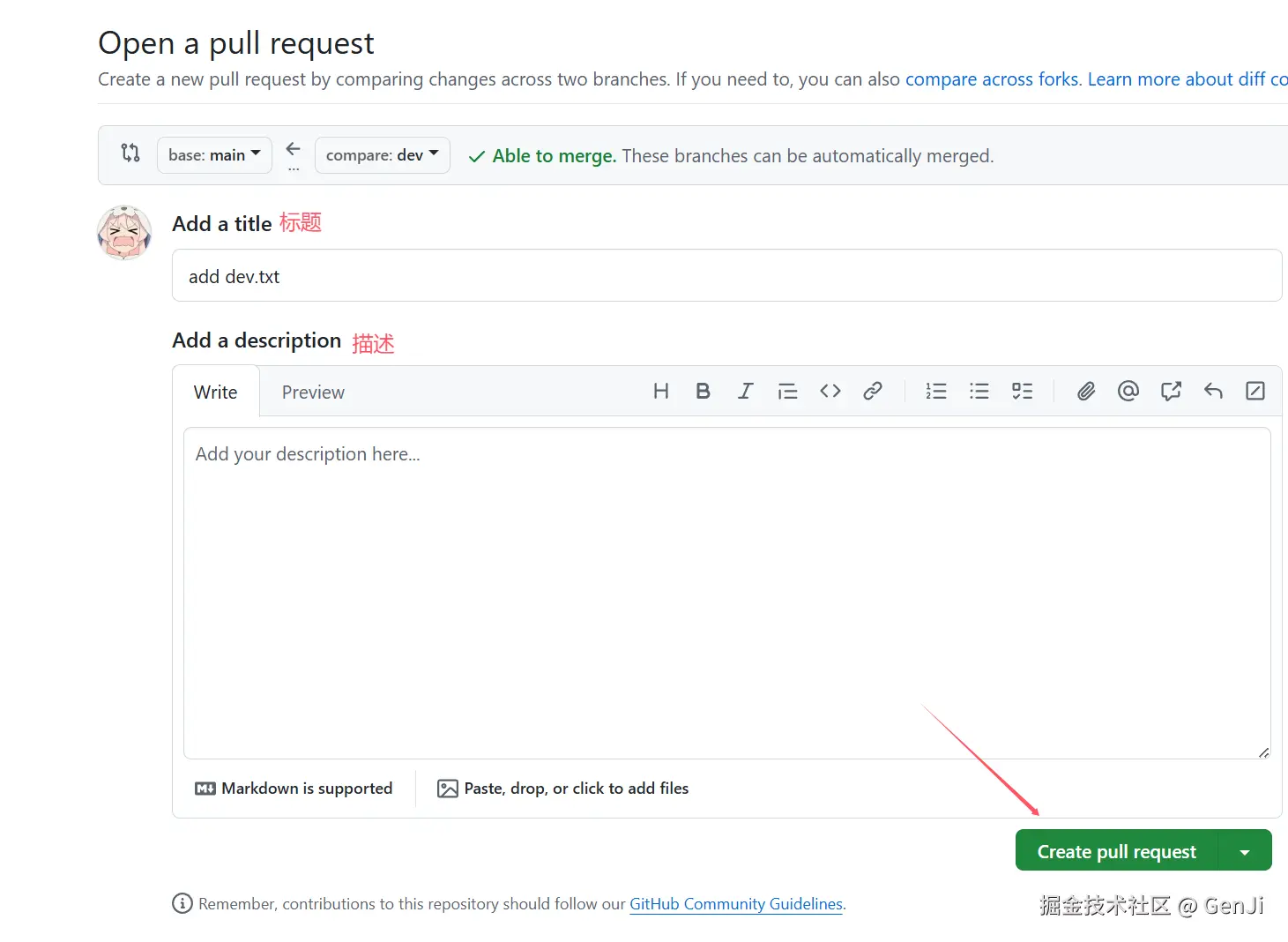
Task: Expand the Create pull request options arrow
Action: click(1245, 851)
